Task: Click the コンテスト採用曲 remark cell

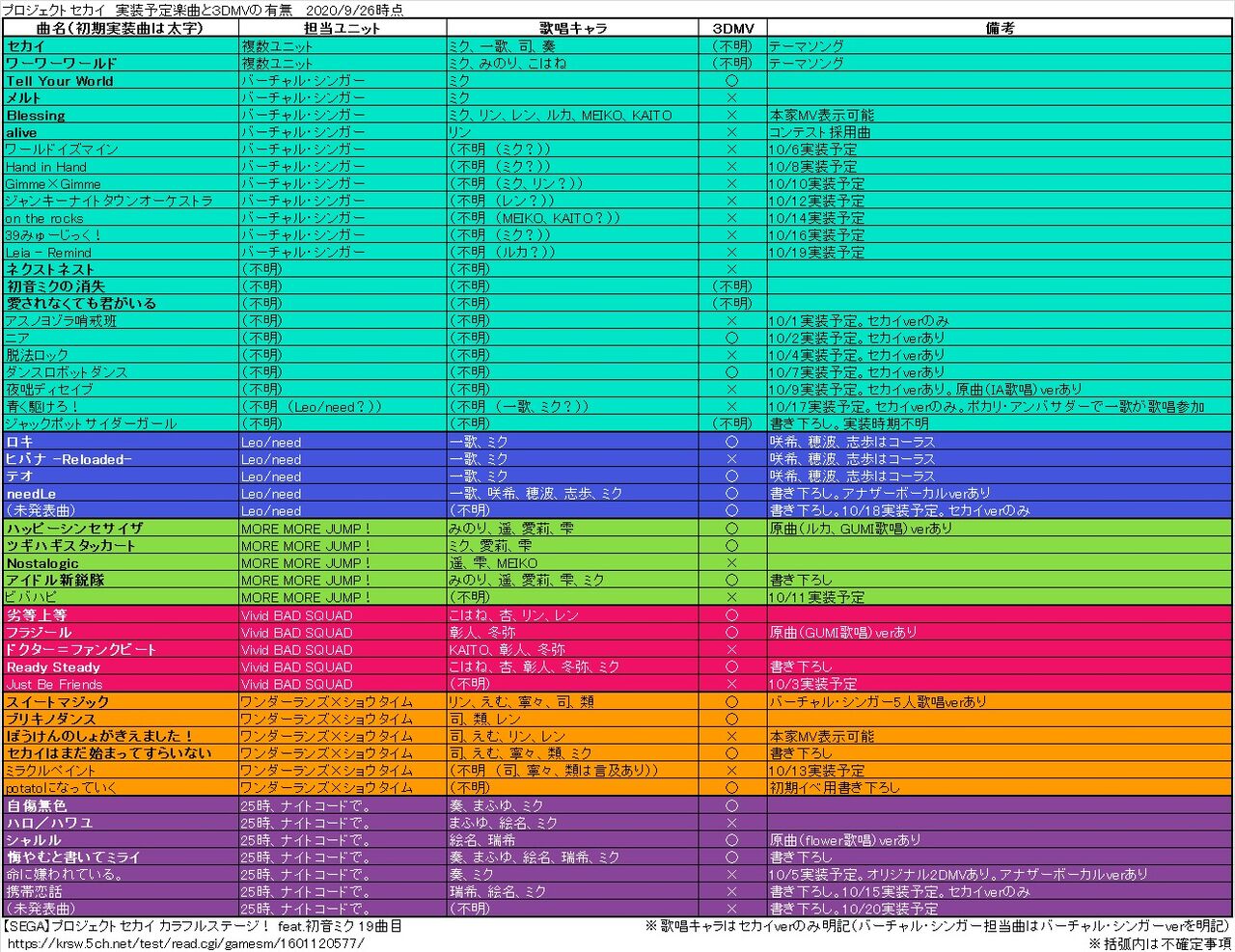Action: tap(1000, 132)
